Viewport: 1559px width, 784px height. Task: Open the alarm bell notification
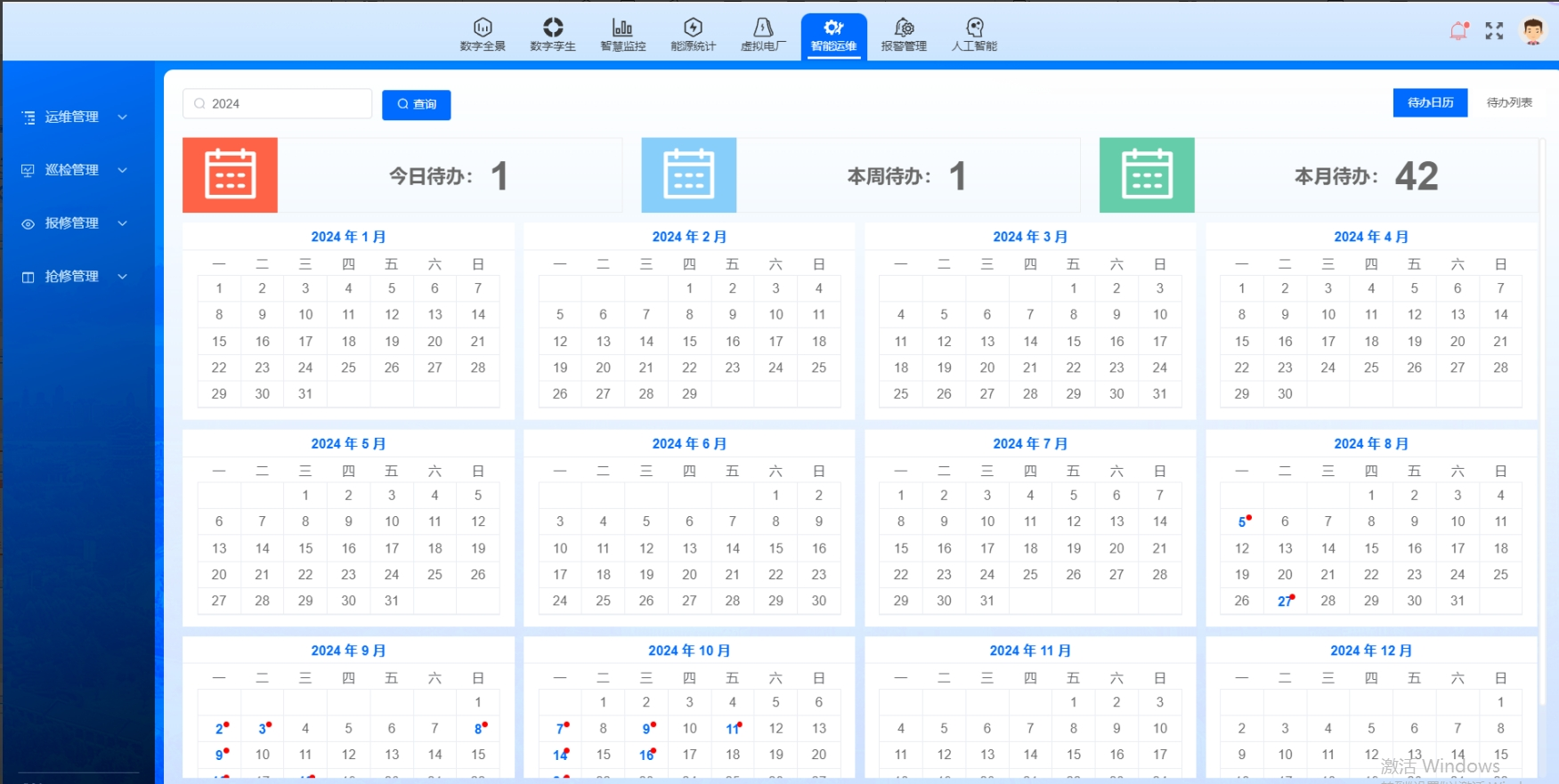[1459, 31]
